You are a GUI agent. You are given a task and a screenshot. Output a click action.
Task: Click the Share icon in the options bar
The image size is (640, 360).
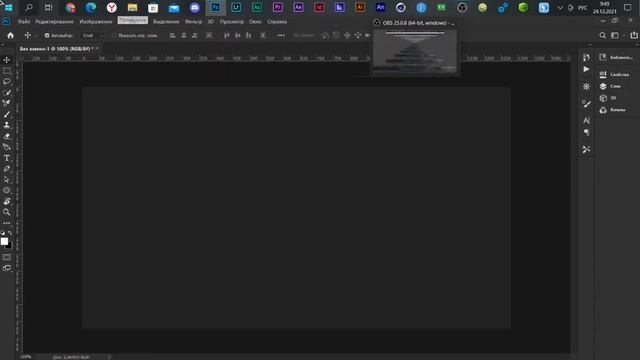[634, 36]
